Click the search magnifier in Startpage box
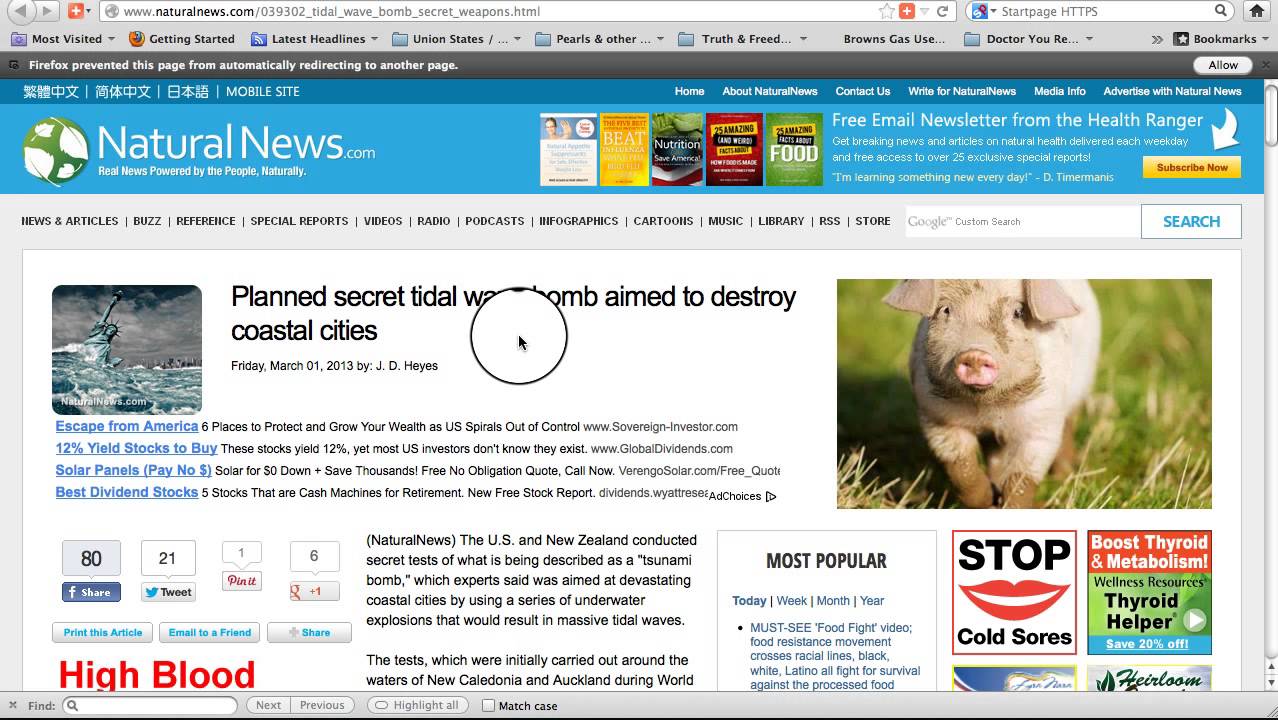The width and height of the screenshot is (1278, 720). click(1221, 11)
